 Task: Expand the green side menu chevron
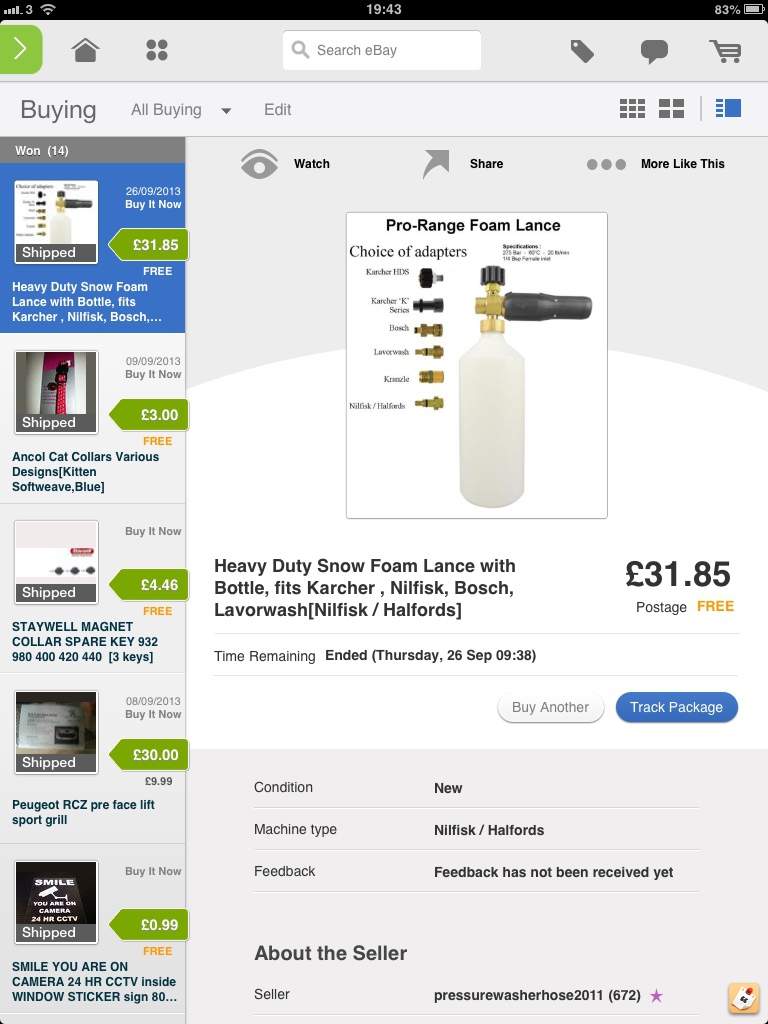21,49
